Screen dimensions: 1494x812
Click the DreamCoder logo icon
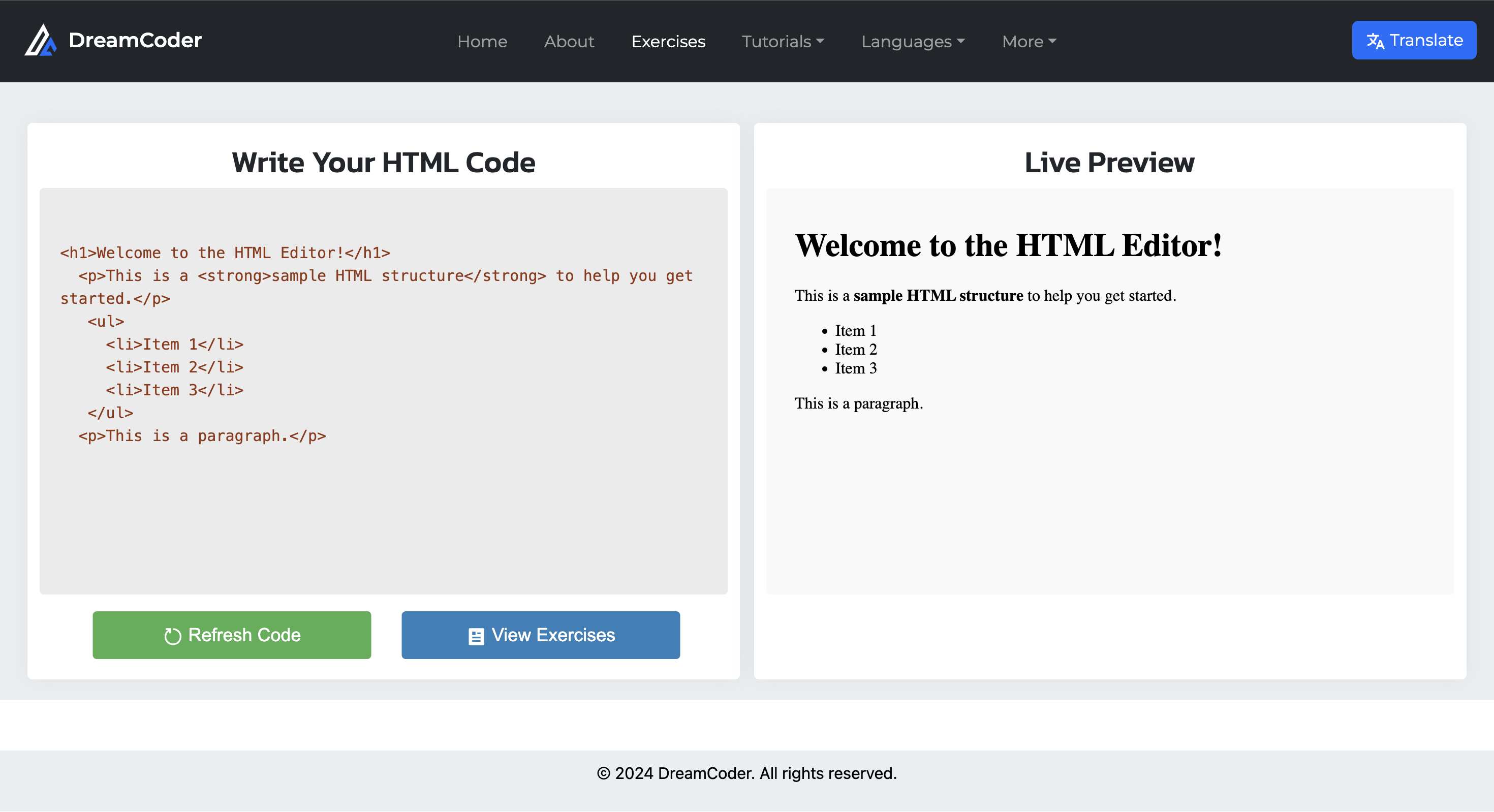41,40
